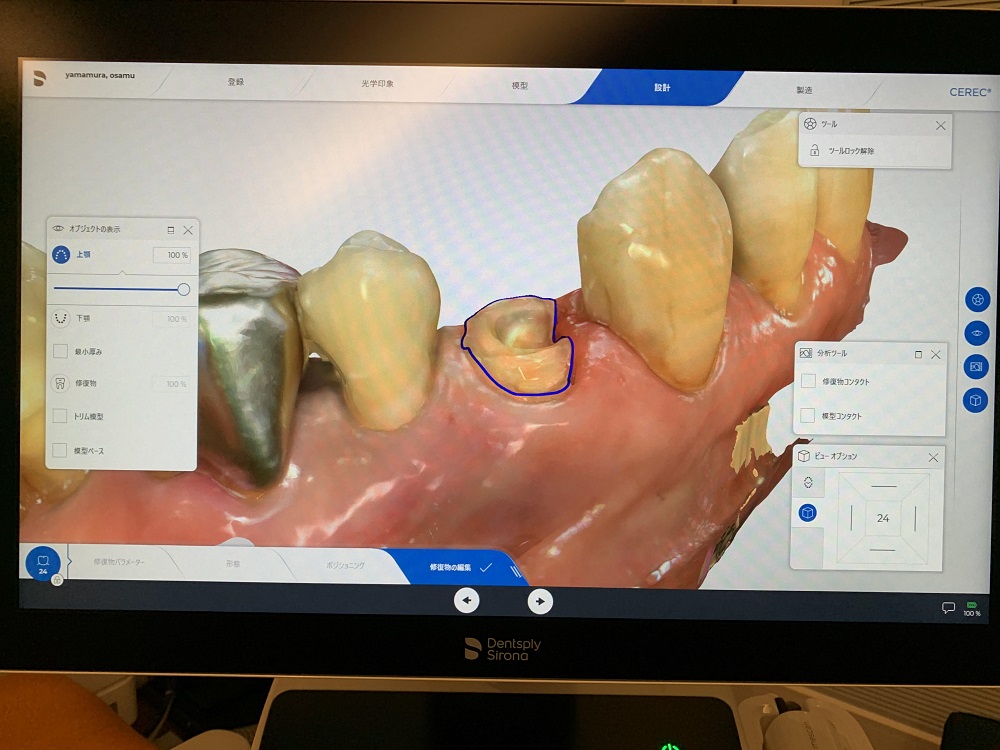Toggle the 修復物 restoration tooth icon
Screen dimensions: 1000x750
pyautogui.click(x=60, y=383)
